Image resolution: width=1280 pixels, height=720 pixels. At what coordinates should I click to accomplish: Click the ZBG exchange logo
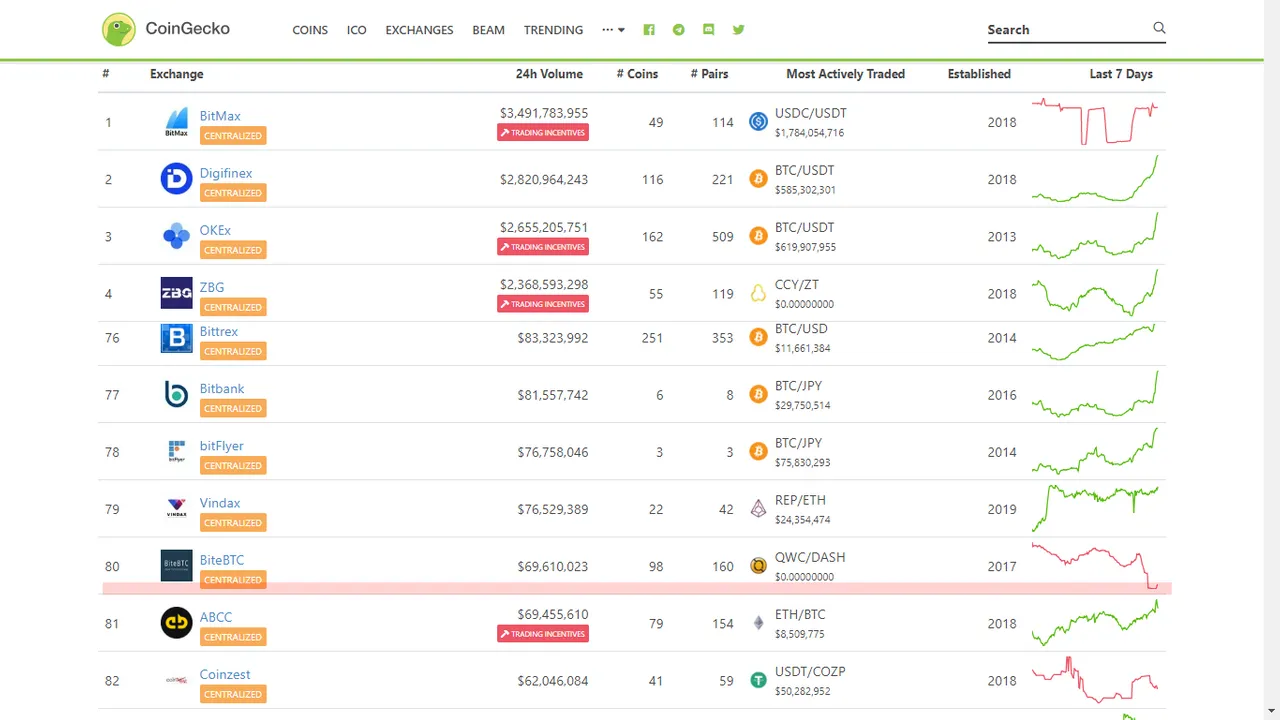point(177,293)
